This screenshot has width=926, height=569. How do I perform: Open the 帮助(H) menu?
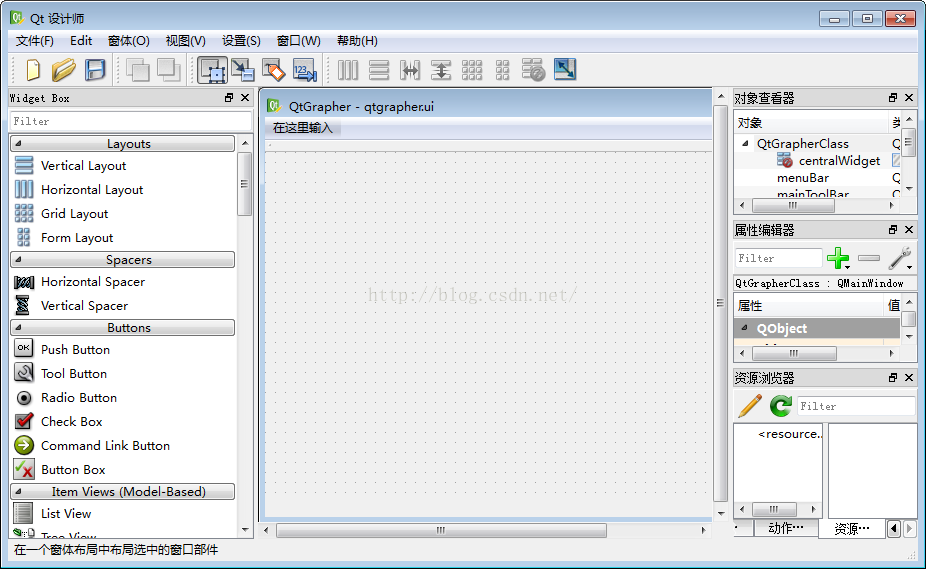pos(357,41)
